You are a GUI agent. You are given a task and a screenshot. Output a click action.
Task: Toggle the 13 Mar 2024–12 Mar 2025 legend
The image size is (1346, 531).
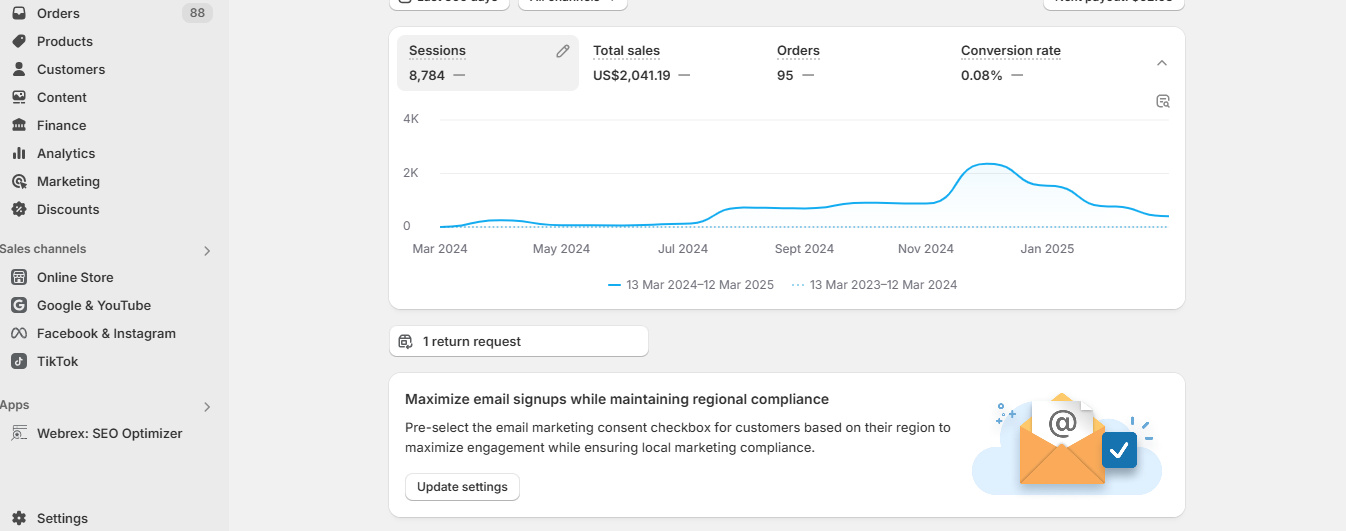point(691,285)
